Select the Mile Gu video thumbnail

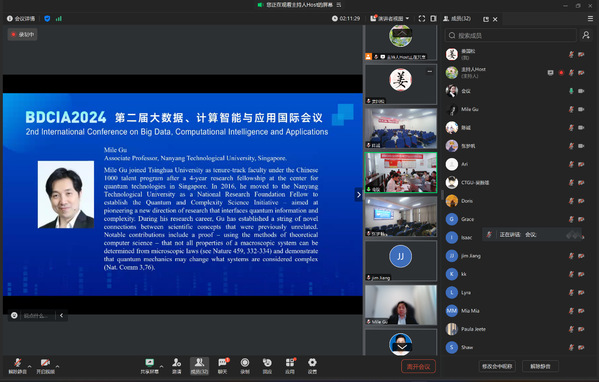click(x=401, y=305)
